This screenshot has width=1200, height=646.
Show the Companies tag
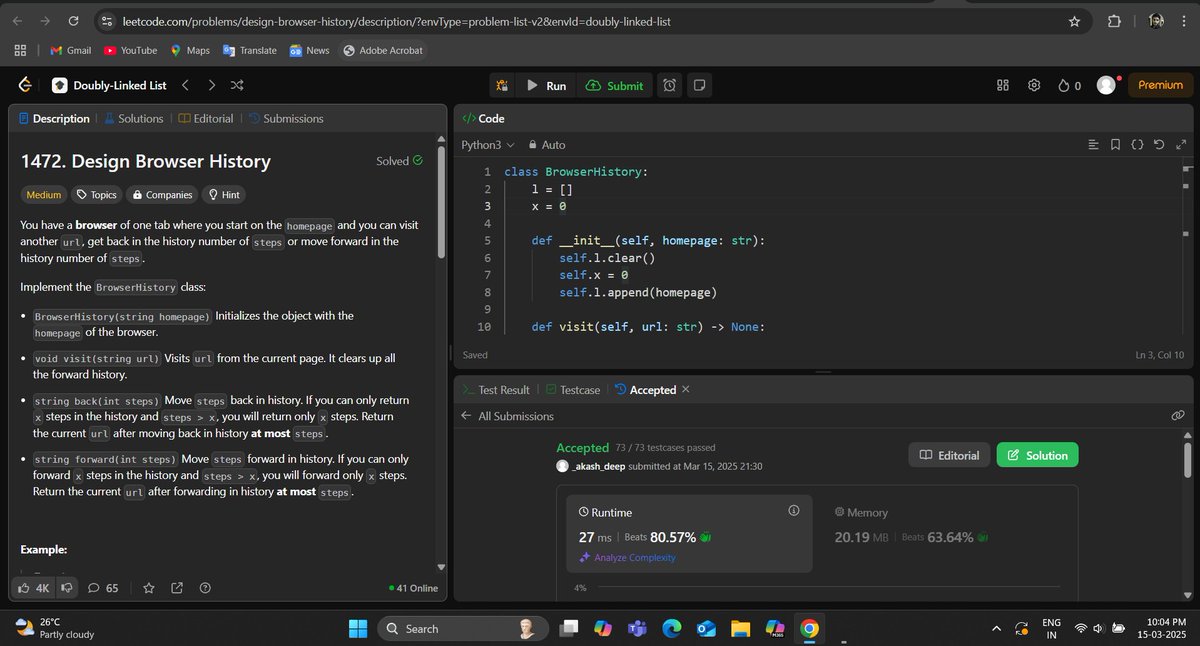(162, 195)
